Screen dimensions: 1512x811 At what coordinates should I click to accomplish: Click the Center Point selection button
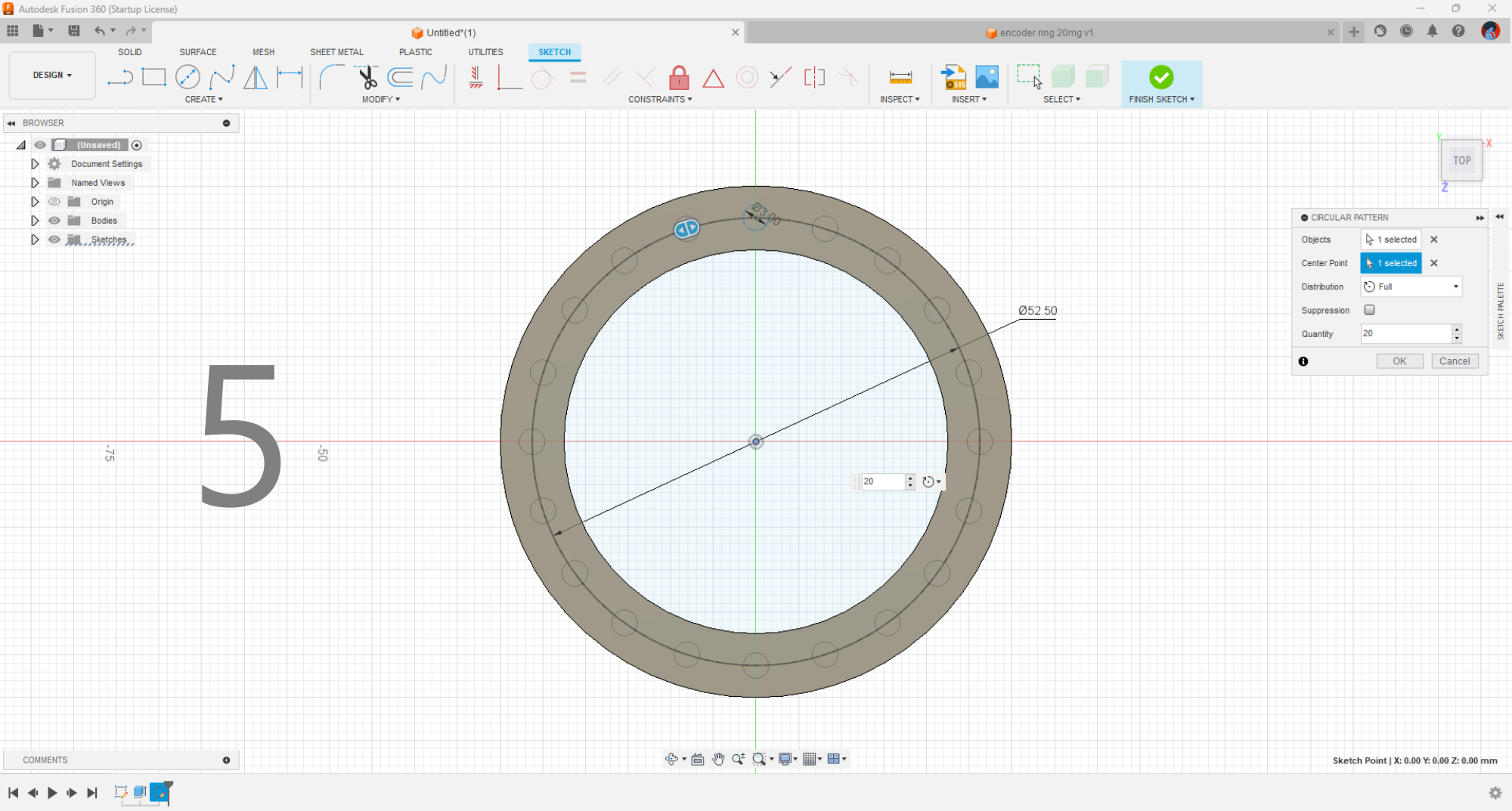pyautogui.click(x=1391, y=263)
